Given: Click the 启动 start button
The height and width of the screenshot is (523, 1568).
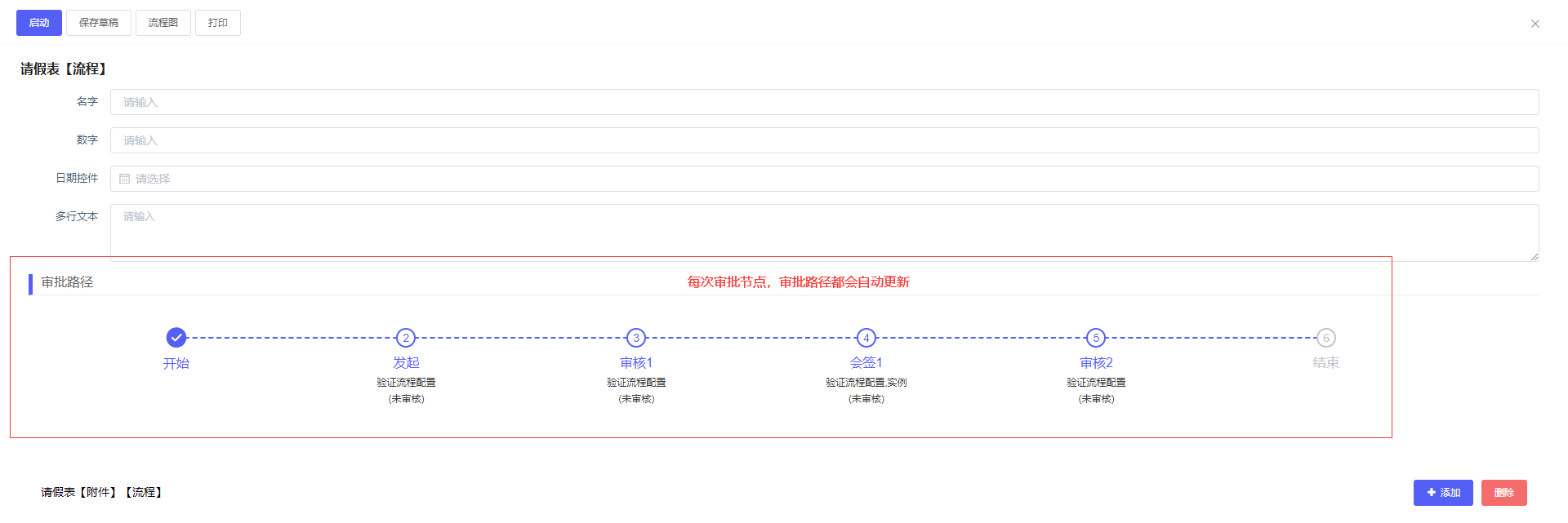Looking at the screenshot, I should (38, 23).
